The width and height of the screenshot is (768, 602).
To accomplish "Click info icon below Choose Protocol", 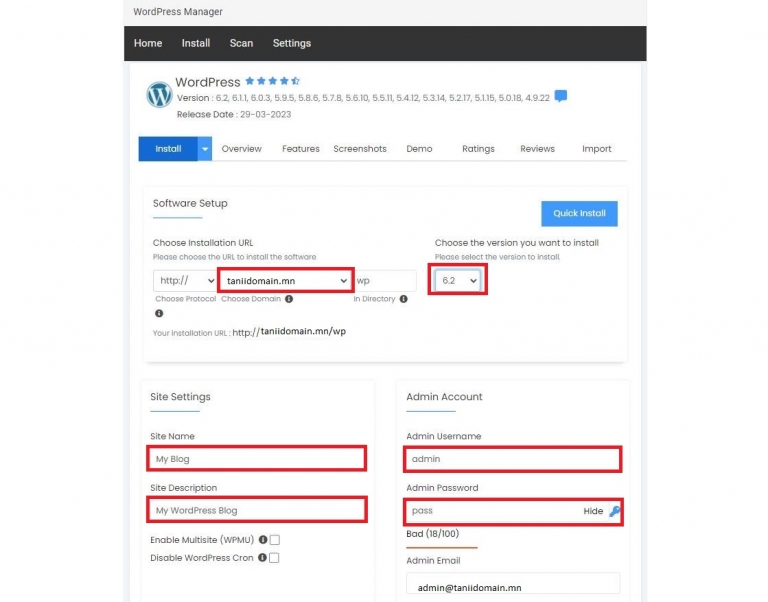I will tap(159, 313).
